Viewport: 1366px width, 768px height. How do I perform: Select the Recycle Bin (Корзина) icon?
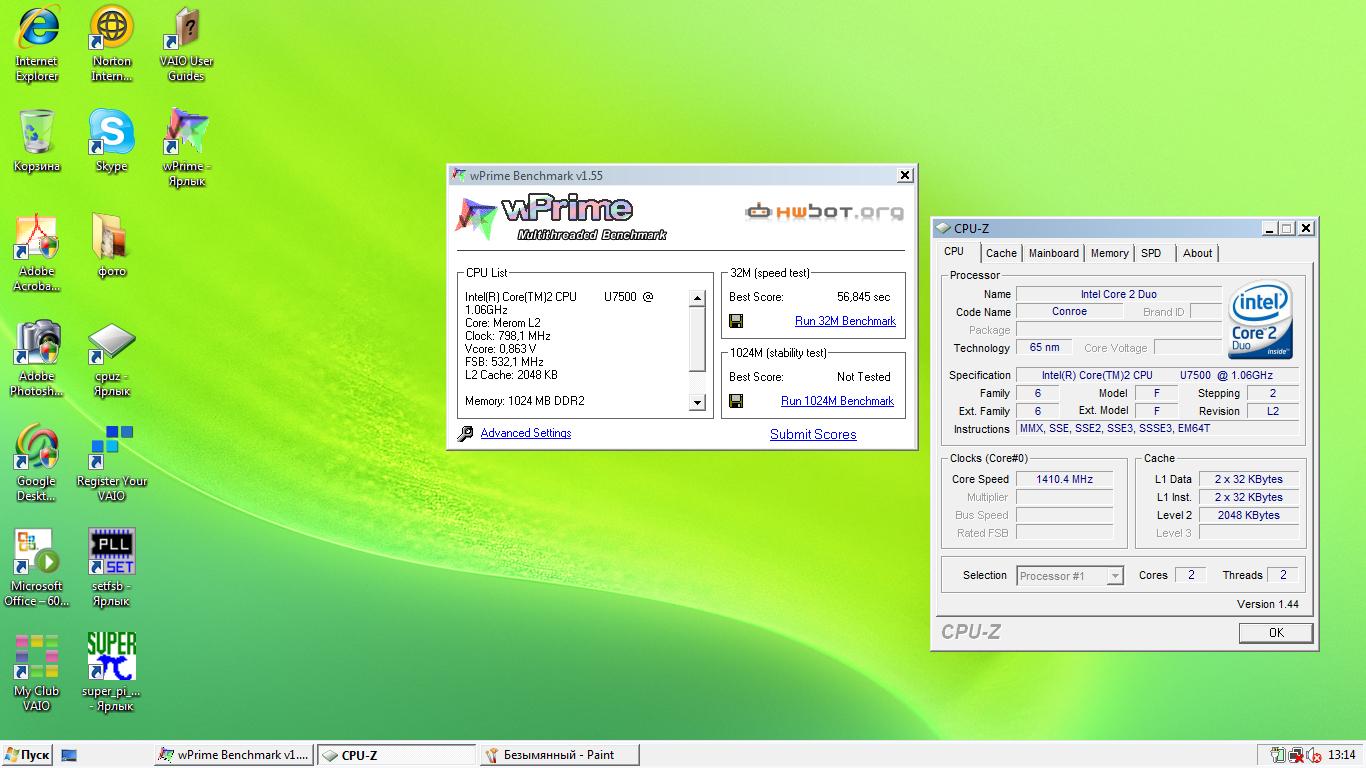click(37, 141)
